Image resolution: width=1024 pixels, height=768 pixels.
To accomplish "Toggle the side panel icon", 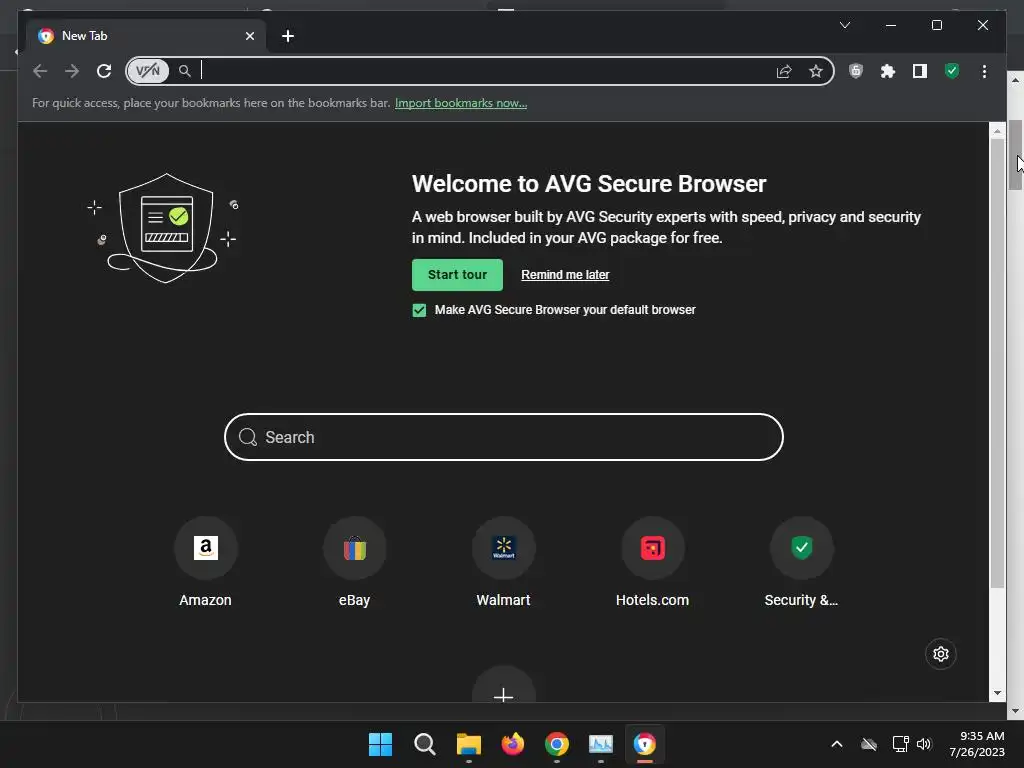I will click(920, 71).
